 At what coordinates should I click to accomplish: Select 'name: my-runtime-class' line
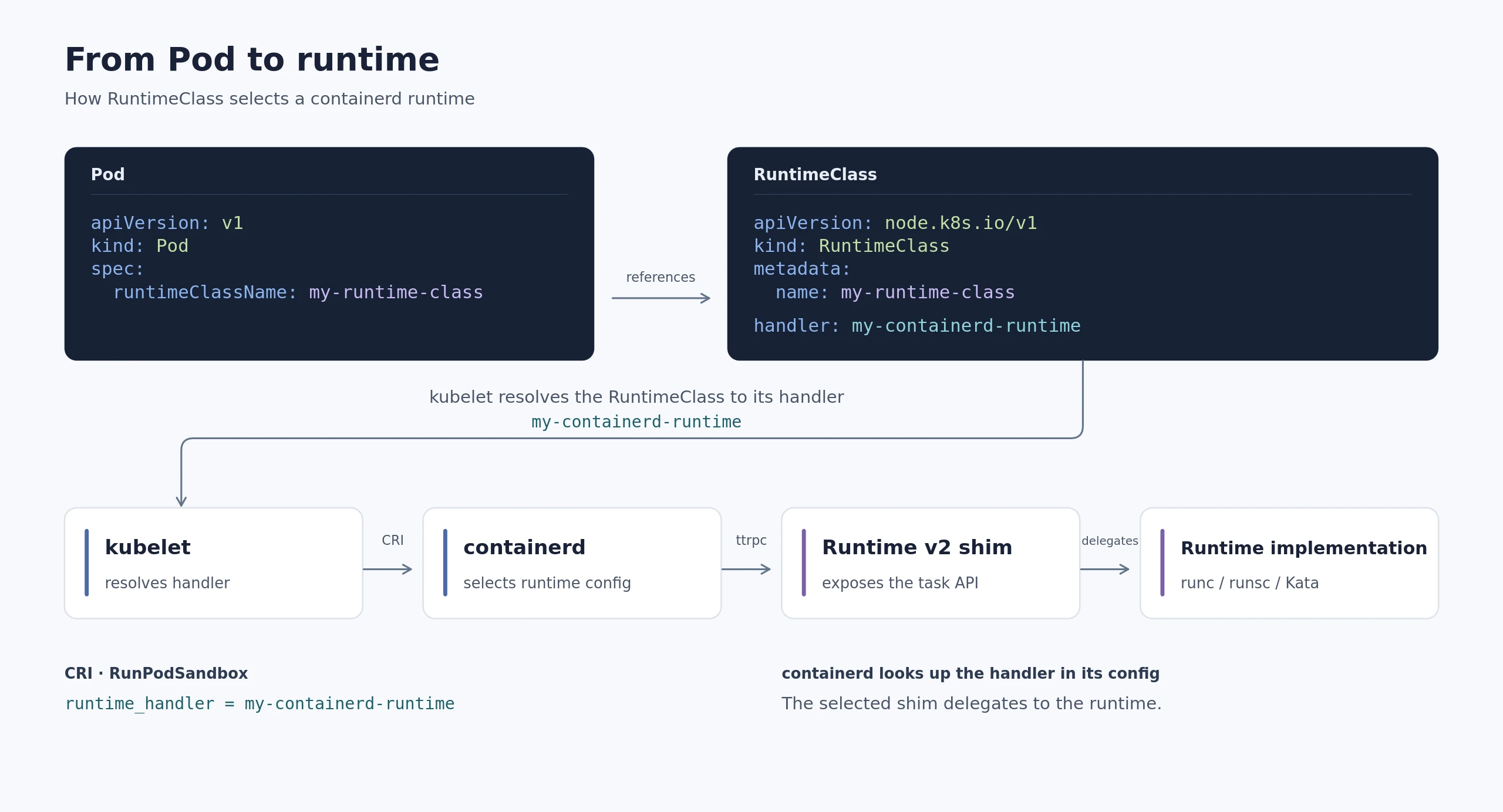tap(895, 292)
